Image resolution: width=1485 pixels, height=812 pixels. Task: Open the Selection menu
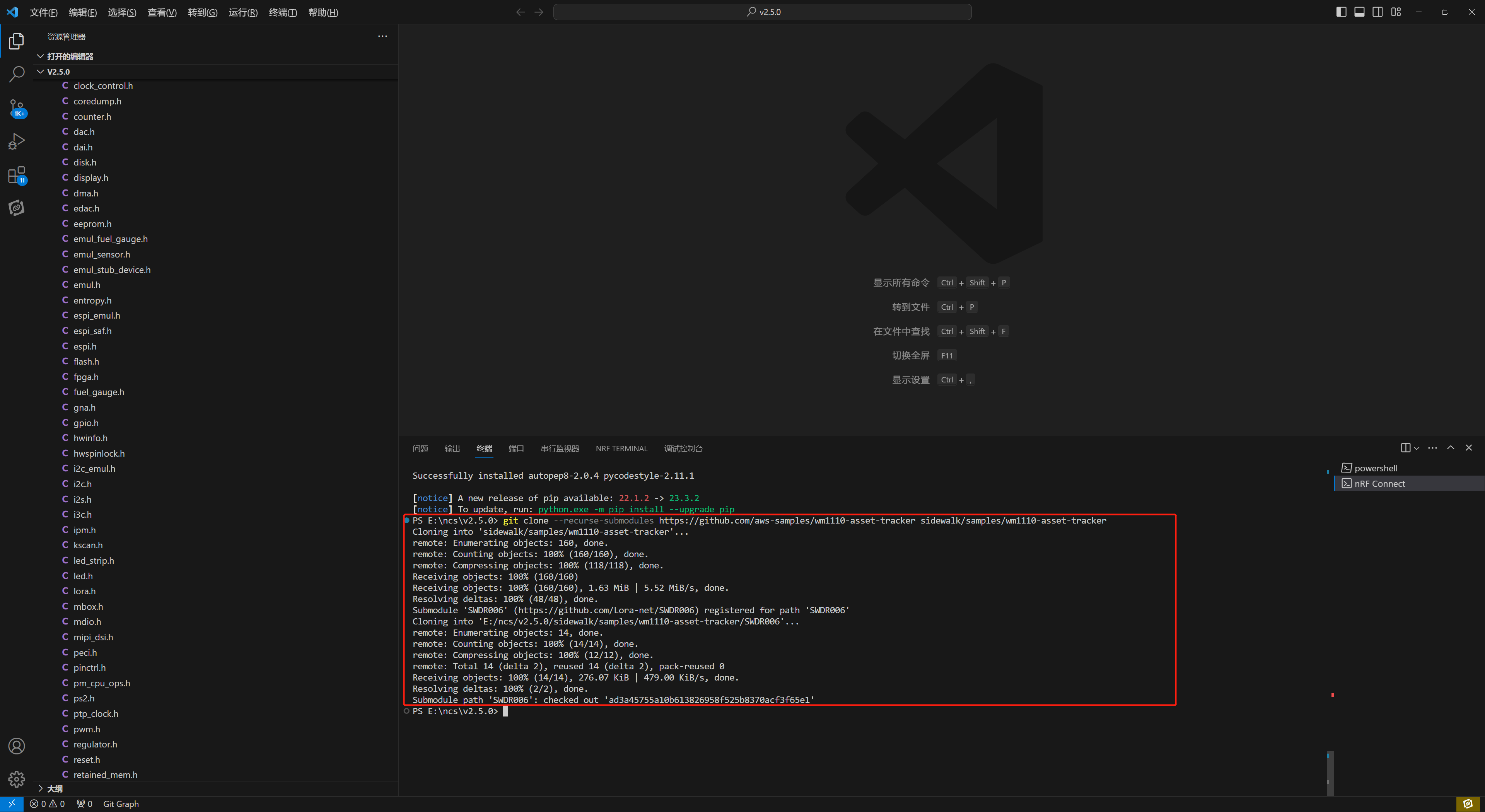[122, 12]
